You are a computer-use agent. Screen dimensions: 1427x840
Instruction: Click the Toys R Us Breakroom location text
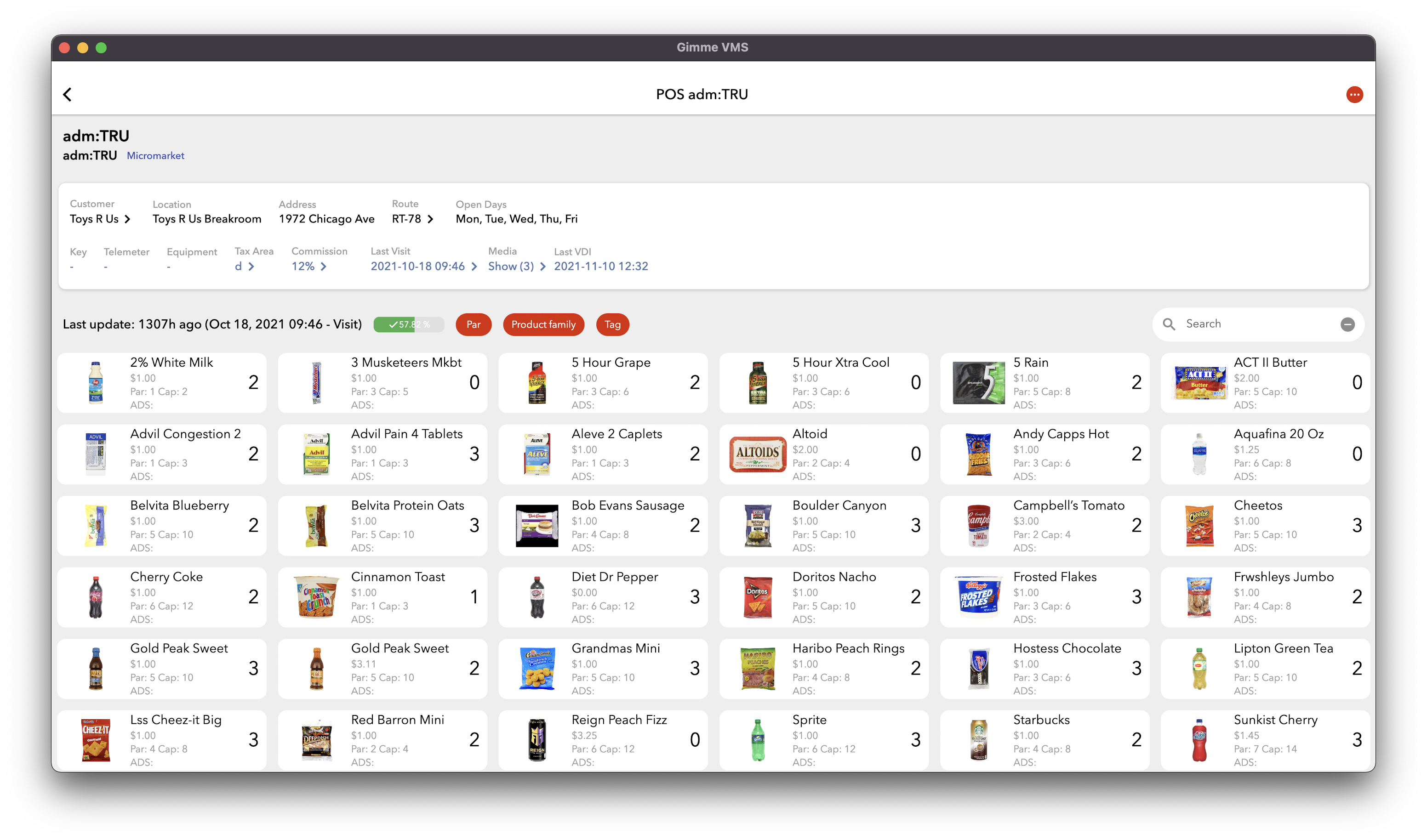(207, 219)
